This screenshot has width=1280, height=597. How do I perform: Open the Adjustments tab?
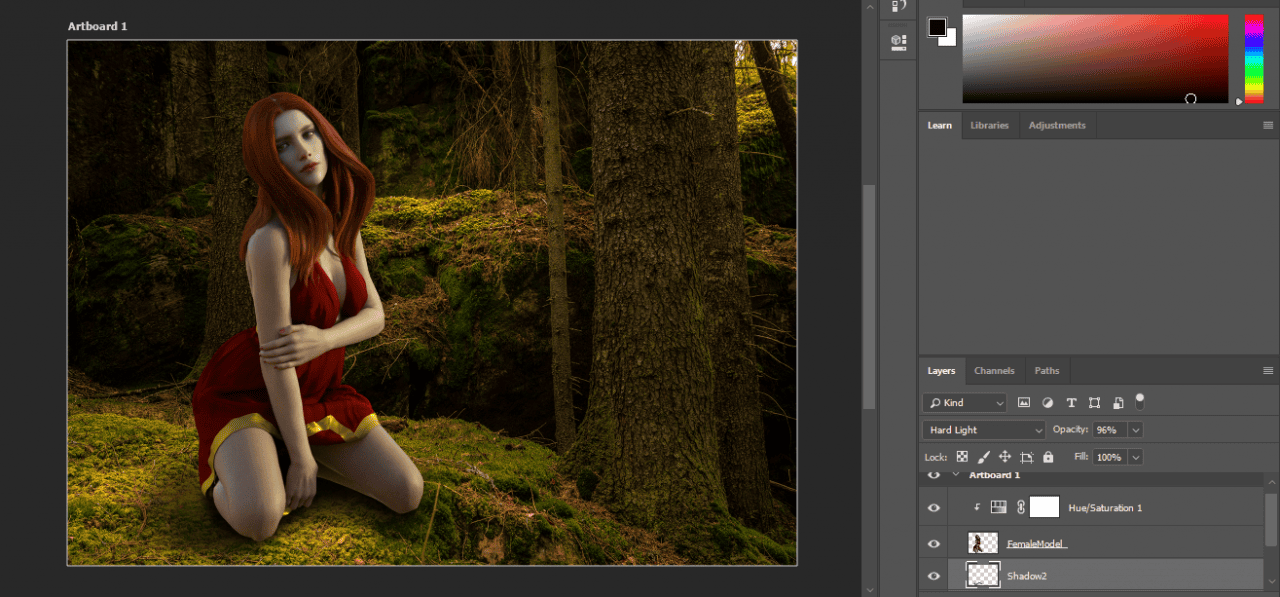[x=1057, y=125]
